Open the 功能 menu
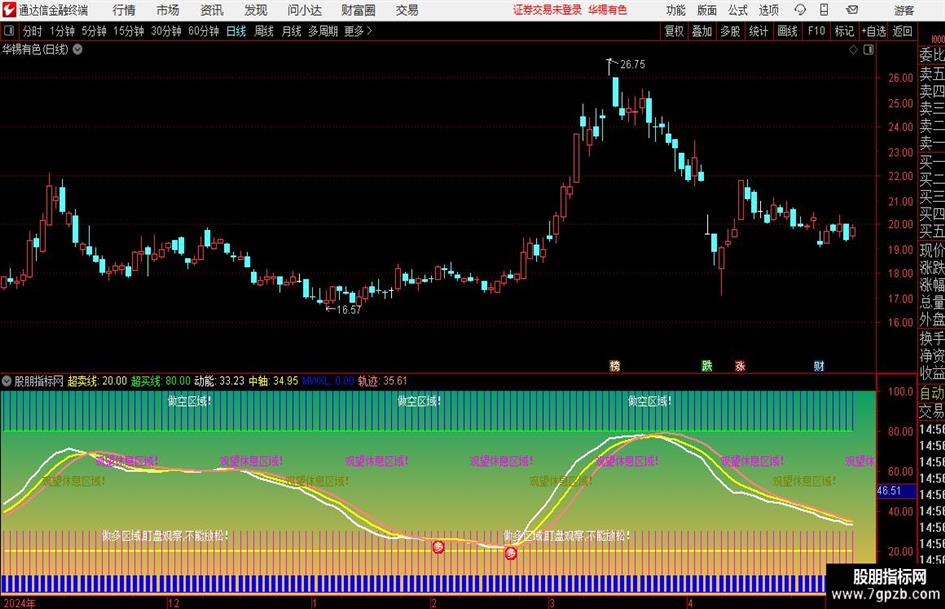The height and width of the screenshot is (609, 945). click(676, 10)
